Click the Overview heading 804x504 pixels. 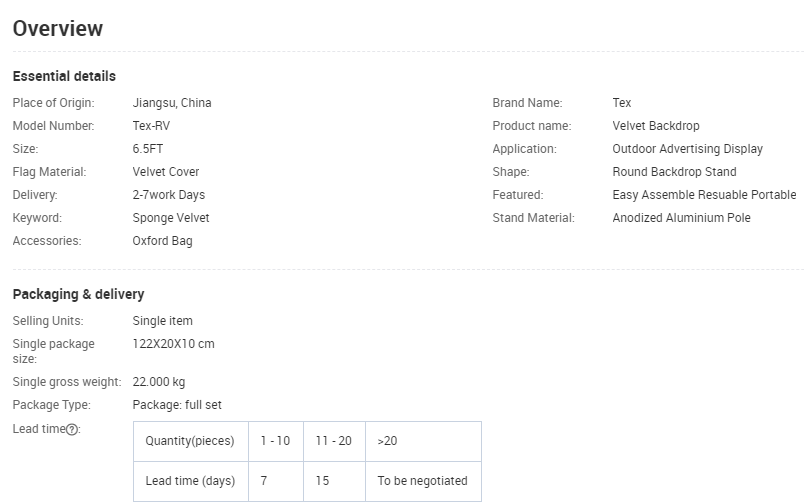[x=58, y=28]
